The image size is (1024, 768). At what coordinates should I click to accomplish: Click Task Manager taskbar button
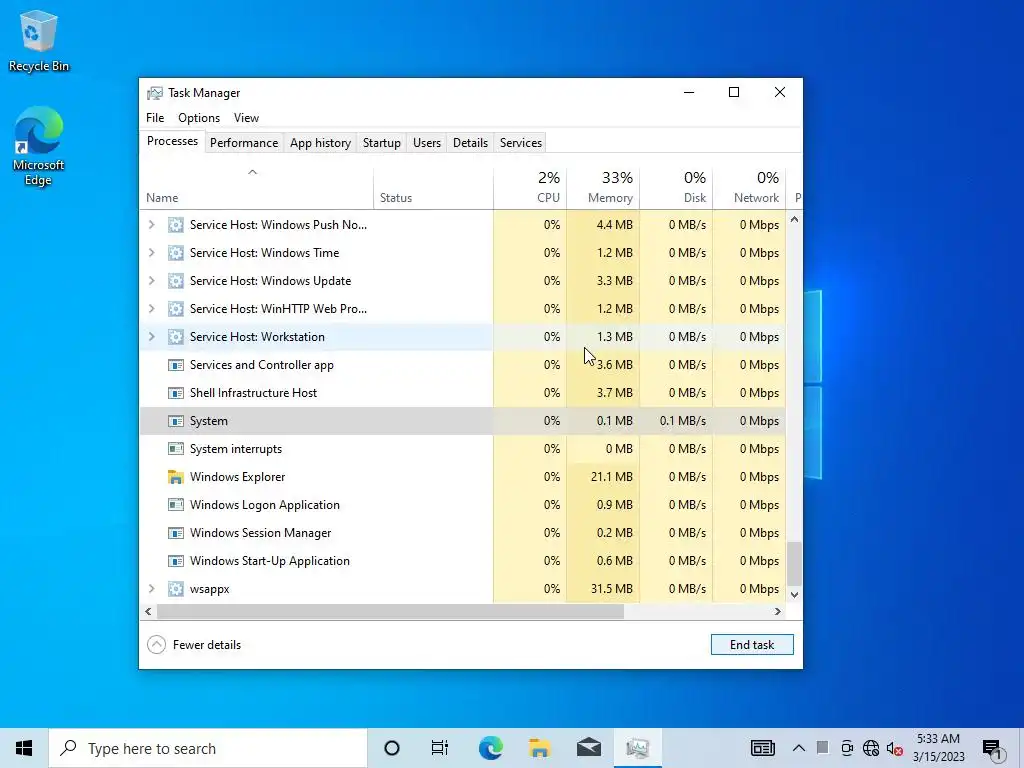(x=637, y=748)
